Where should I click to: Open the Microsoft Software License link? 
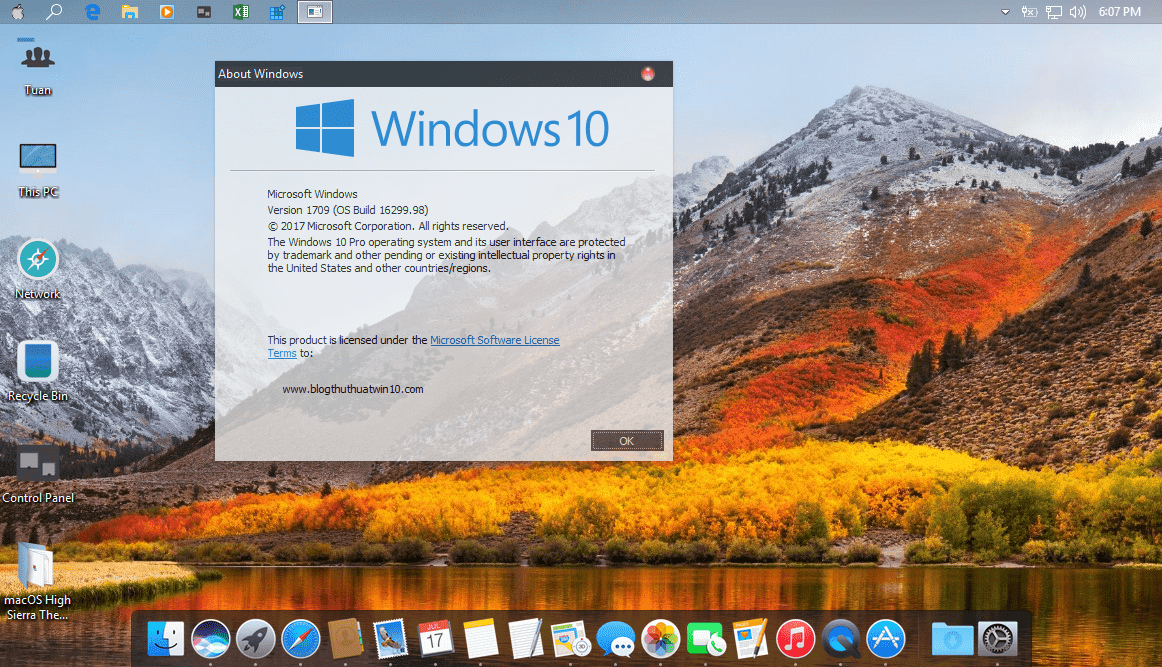pyautogui.click(x=494, y=340)
